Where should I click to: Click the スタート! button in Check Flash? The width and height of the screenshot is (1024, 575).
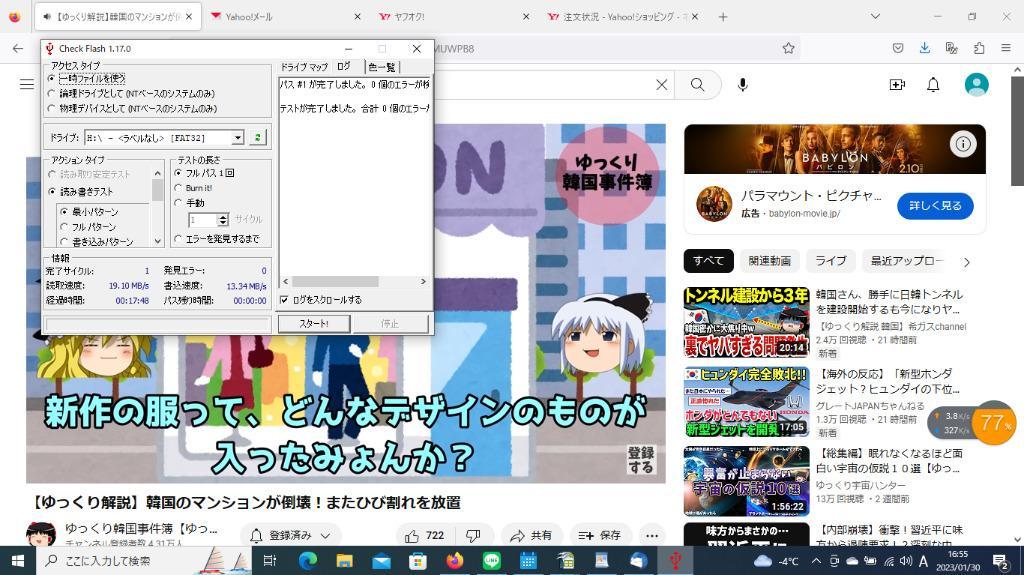tap(314, 323)
